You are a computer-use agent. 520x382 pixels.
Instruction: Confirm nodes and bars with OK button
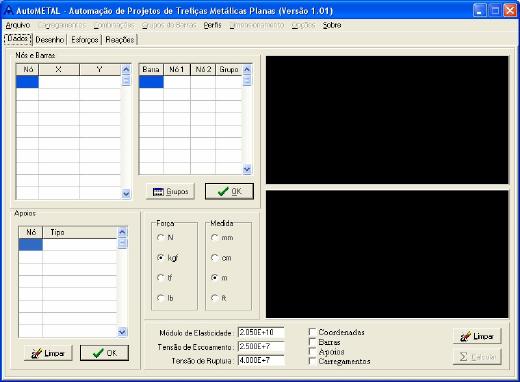point(229,191)
